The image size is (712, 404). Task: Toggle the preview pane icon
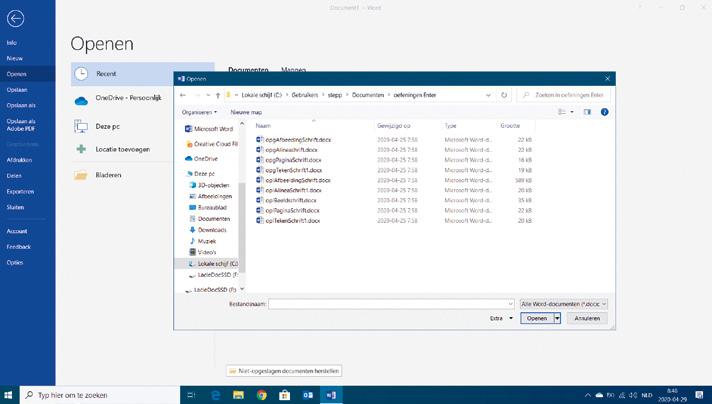pos(587,112)
